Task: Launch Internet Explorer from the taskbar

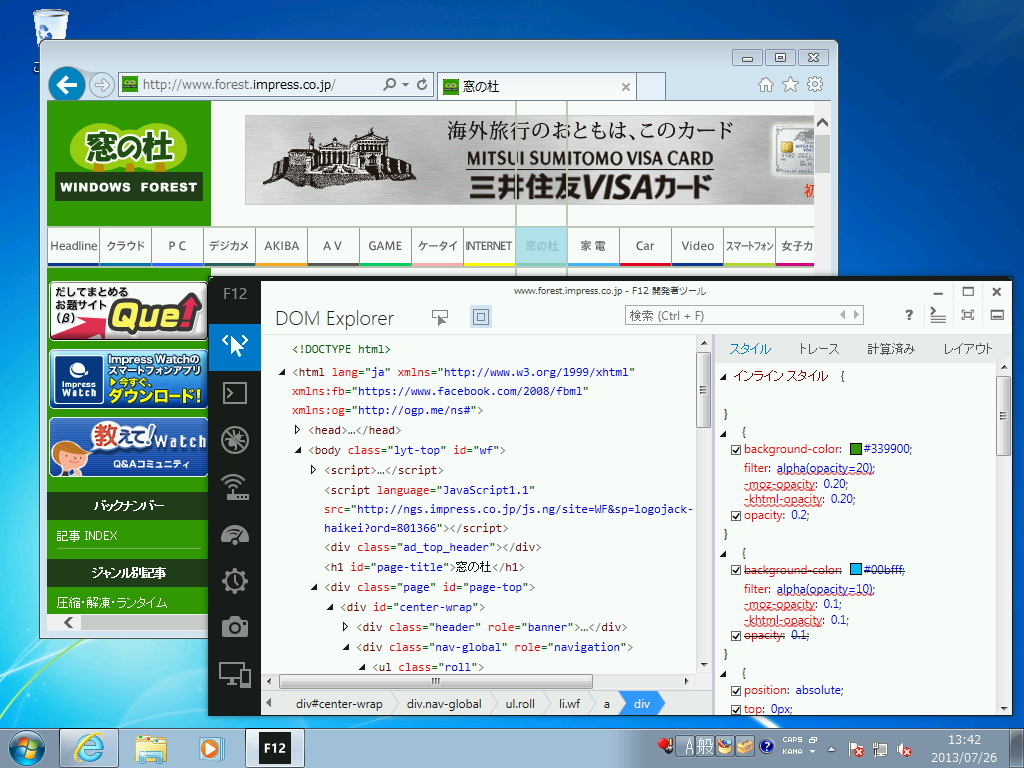Action: tap(89, 748)
